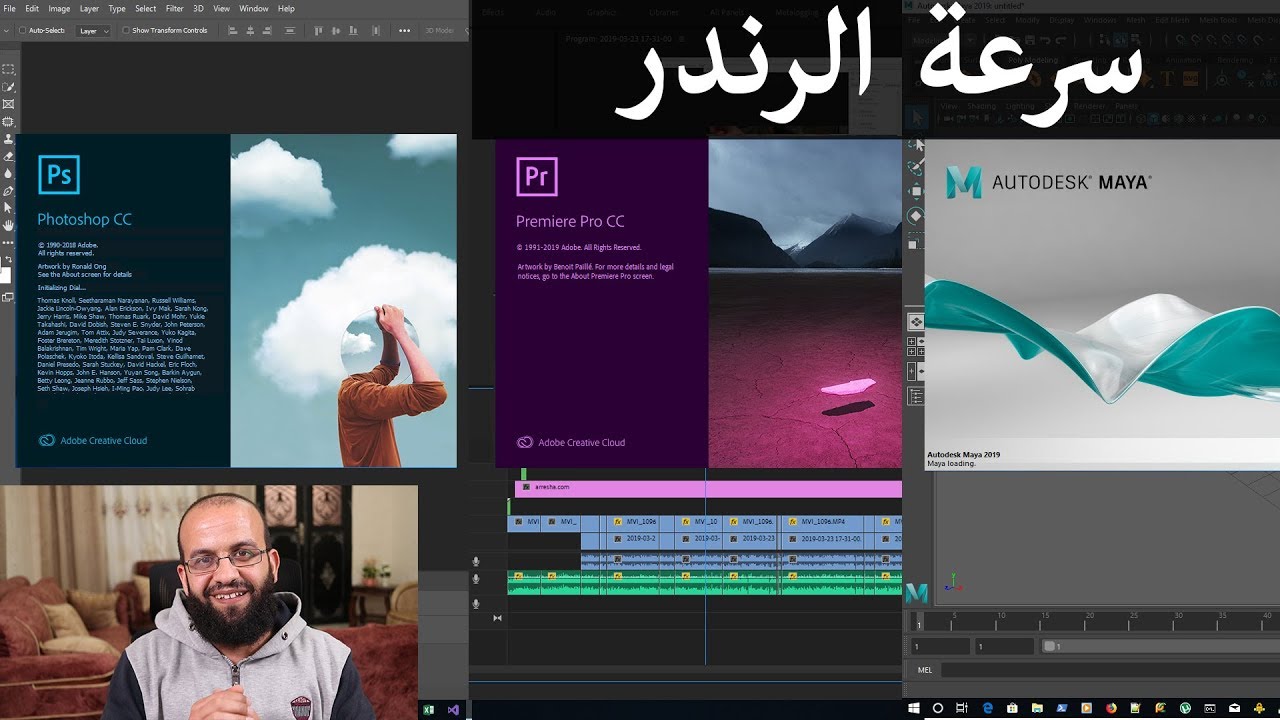Select the Hand tool
This screenshot has height=720, width=1280.
pyautogui.click(x=8, y=225)
